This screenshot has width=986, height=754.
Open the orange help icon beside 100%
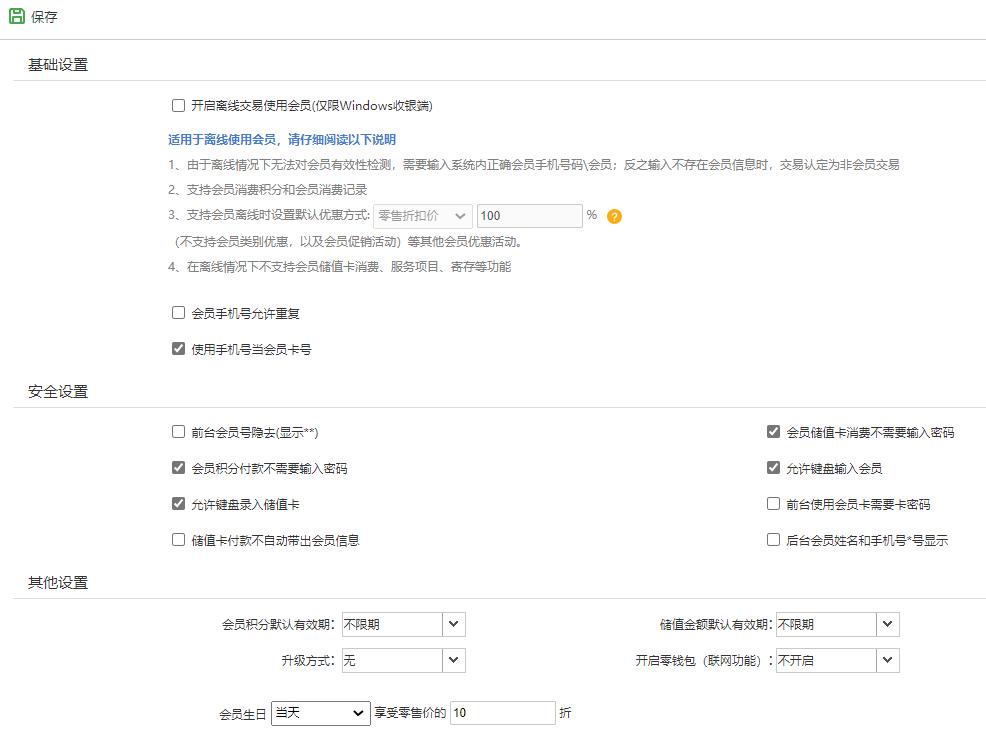pos(615,215)
